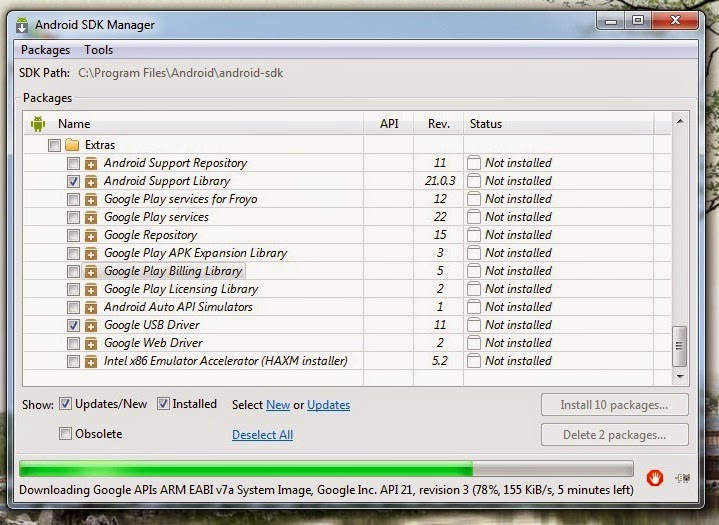Image resolution: width=719 pixels, height=525 pixels.
Task: Click the Updates link
Action: point(328,405)
